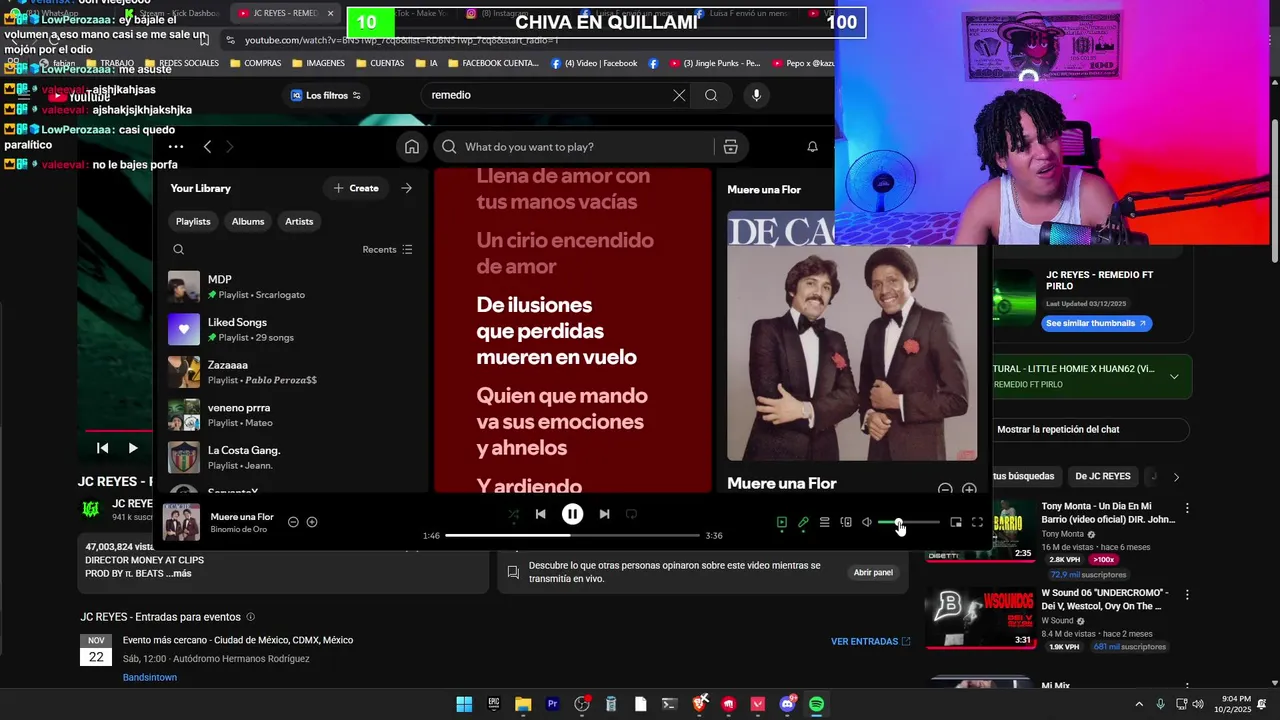Viewport: 1280px width, 720px height.
Task: Mute Spotify volume speaker icon
Action: (867, 522)
